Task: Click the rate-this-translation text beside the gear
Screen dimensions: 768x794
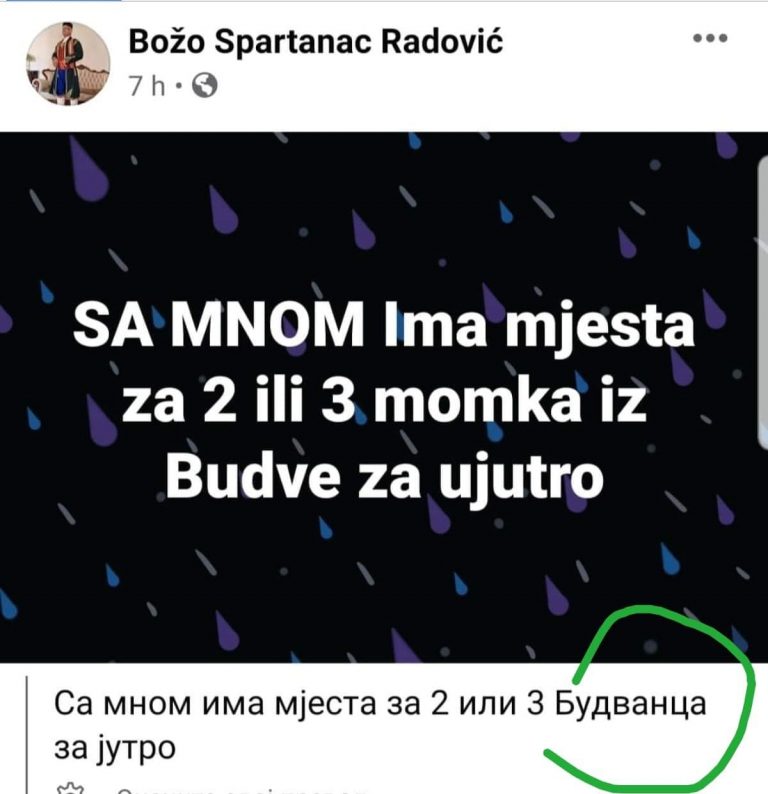Action: pyautogui.click(x=240, y=790)
